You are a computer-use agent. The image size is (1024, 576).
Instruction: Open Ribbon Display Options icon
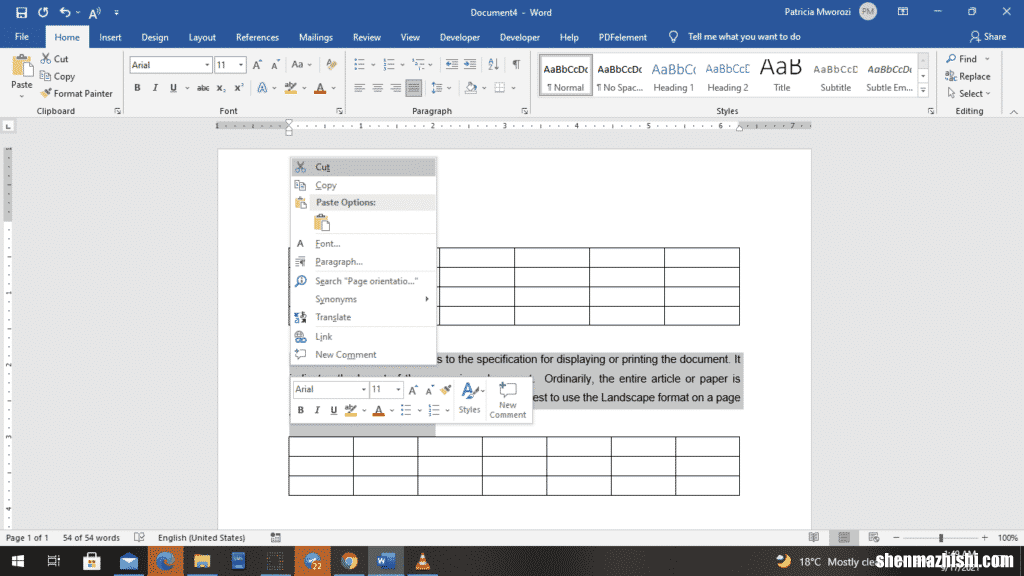click(903, 12)
